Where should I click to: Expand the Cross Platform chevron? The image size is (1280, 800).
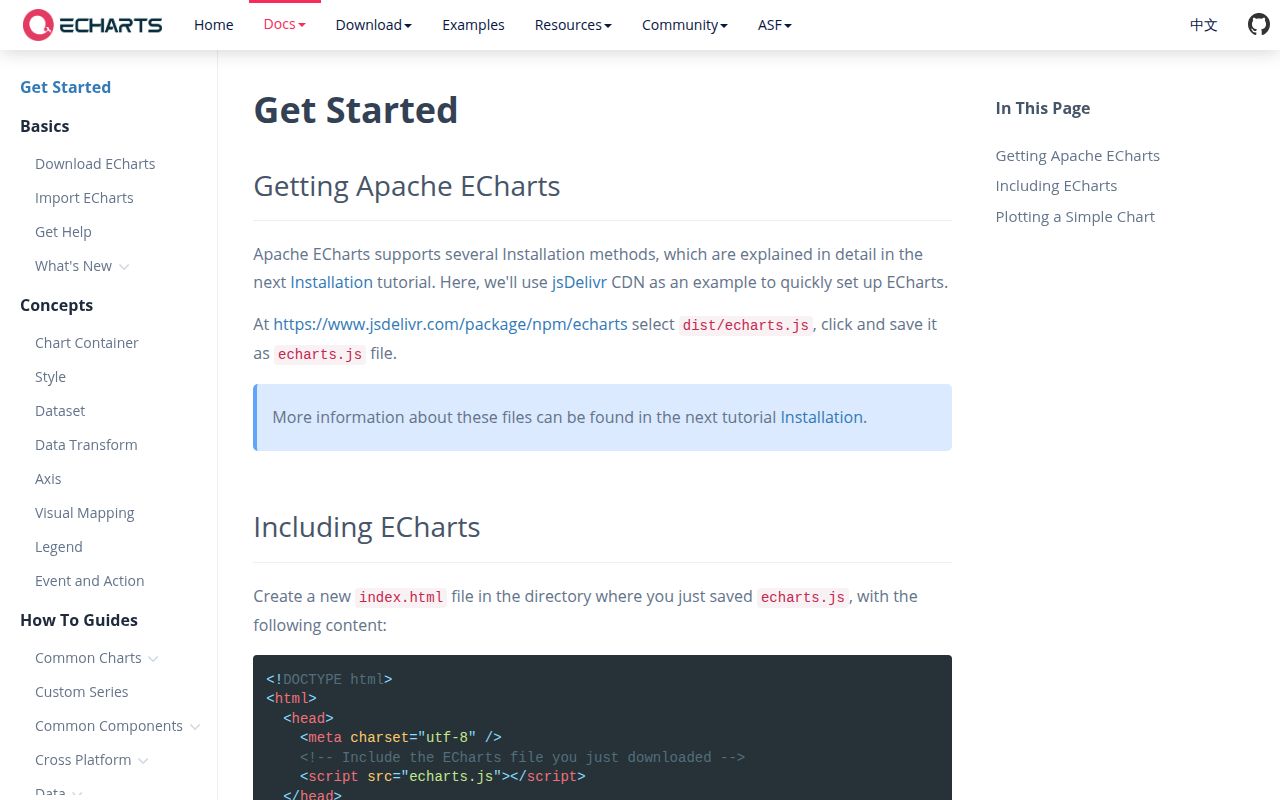point(143,761)
